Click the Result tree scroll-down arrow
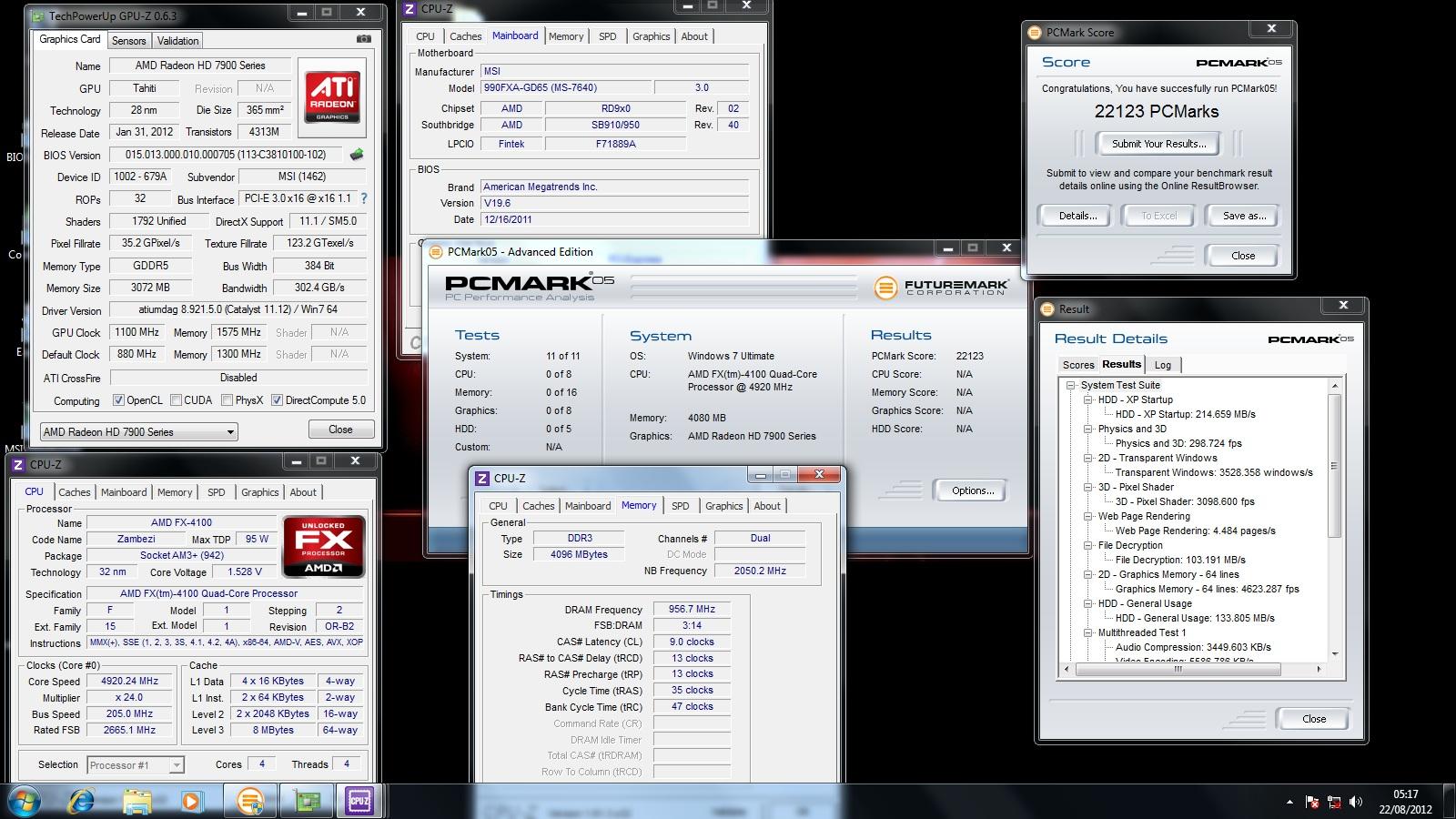1456x819 pixels. tap(1334, 653)
